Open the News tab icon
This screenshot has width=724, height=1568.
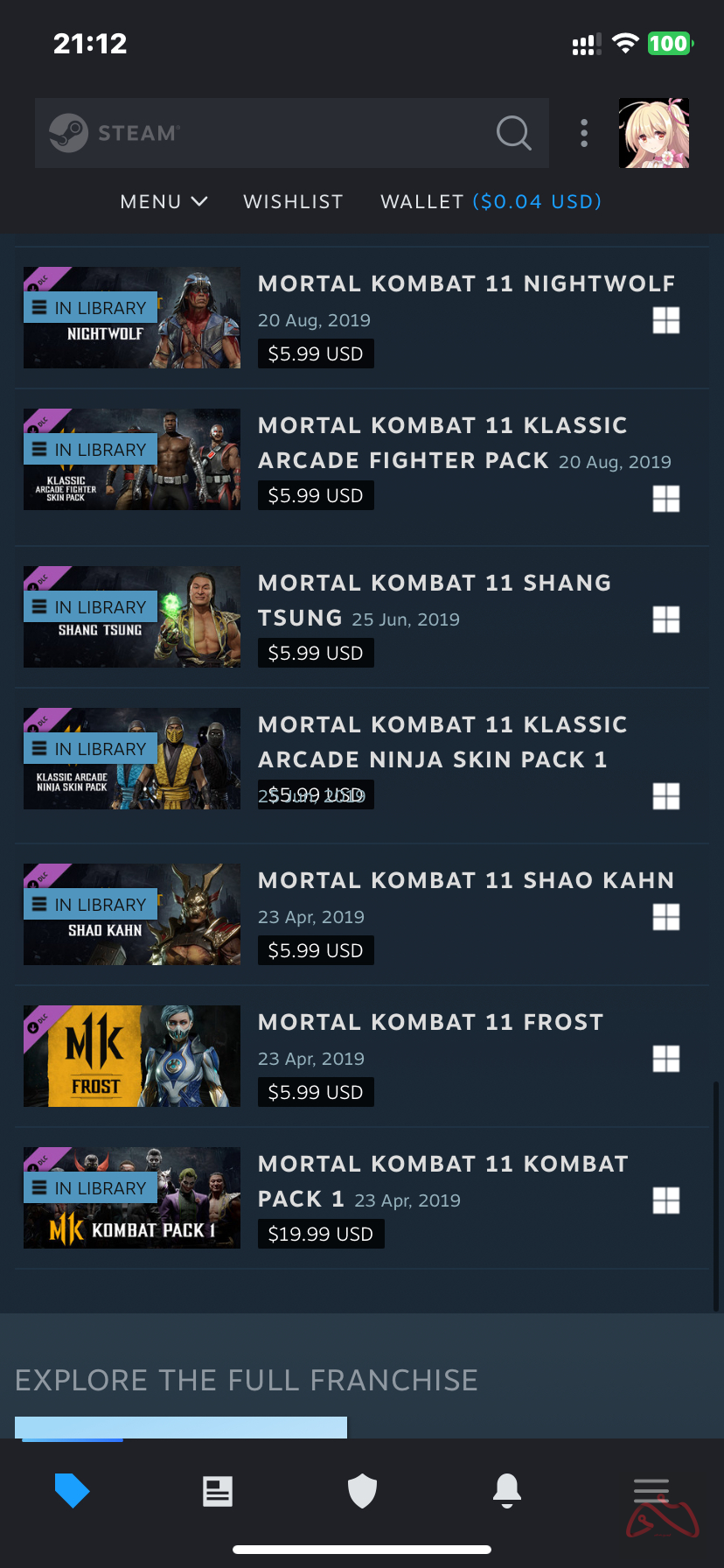pos(218,1491)
